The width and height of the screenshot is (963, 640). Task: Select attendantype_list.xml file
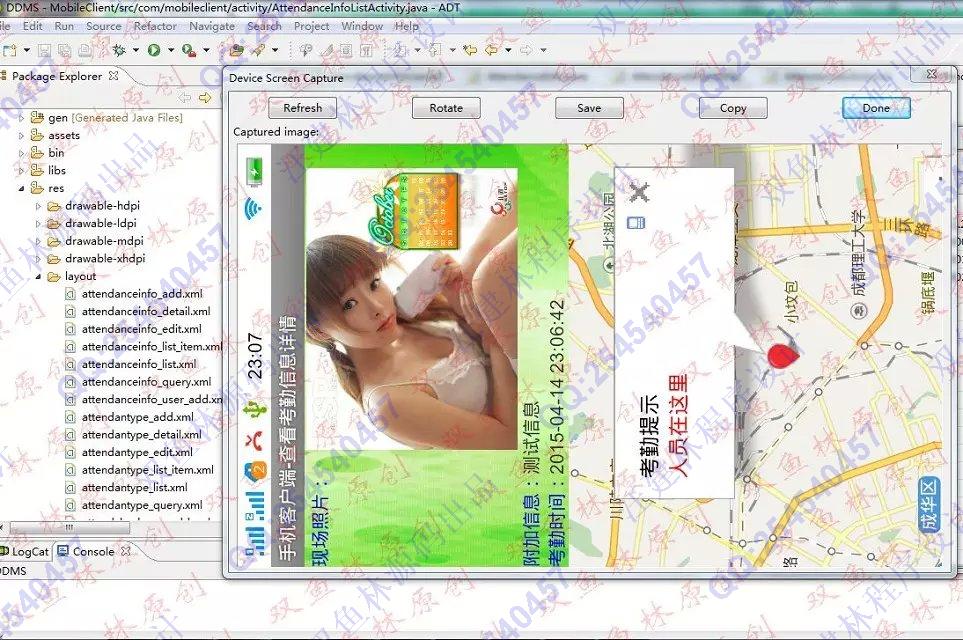pos(135,488)
